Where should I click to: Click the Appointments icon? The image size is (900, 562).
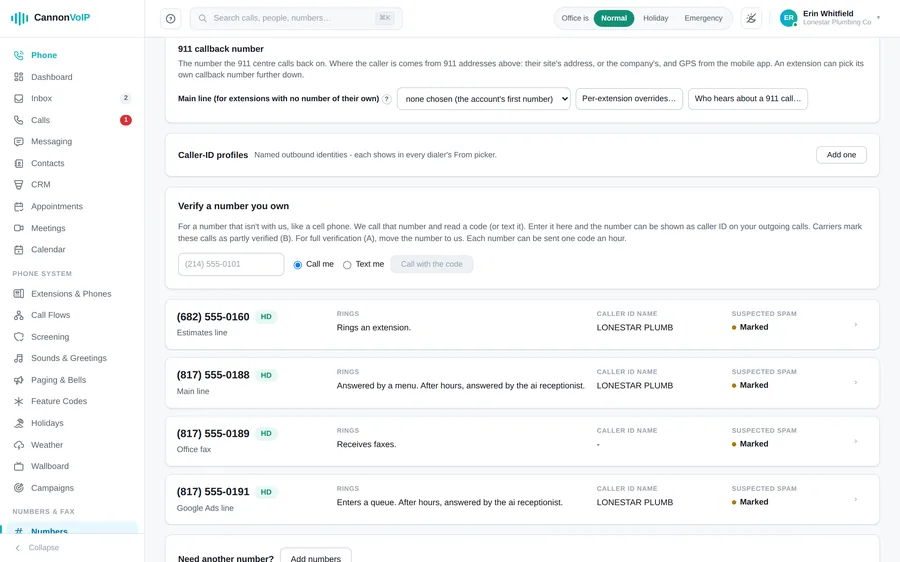[x=19, y=207]
